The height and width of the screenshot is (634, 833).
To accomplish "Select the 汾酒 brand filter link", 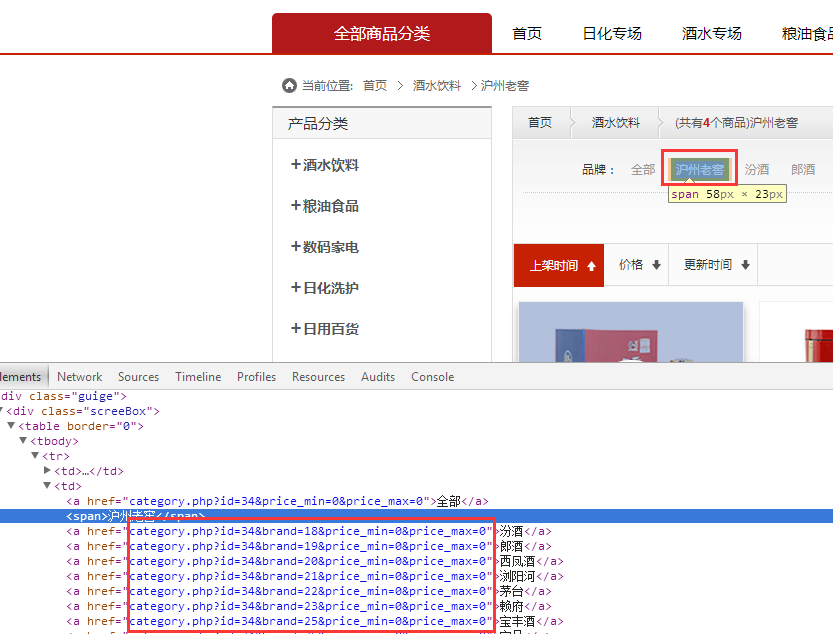I will [757, 170].
